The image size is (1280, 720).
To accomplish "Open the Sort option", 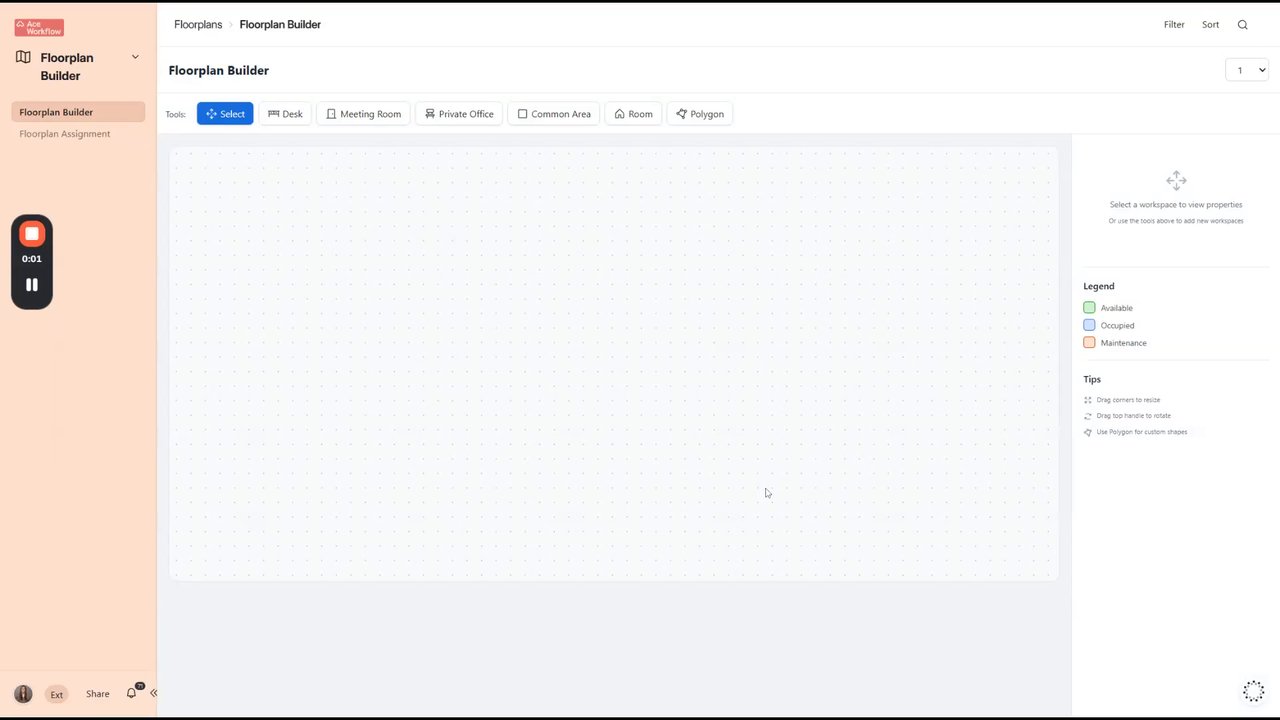I will 1210,25.
